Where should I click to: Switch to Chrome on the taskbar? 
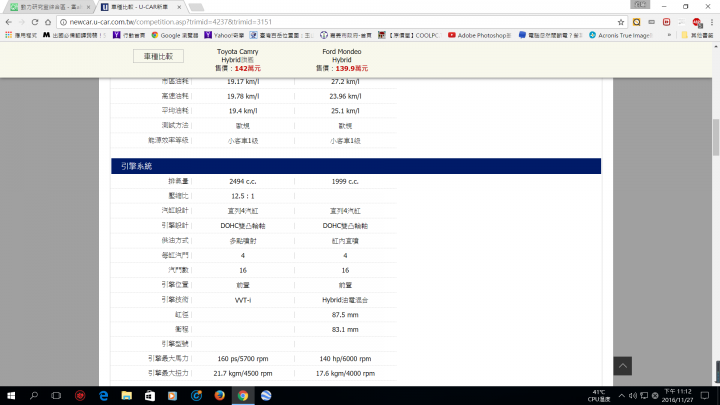[x=242, y=395]
